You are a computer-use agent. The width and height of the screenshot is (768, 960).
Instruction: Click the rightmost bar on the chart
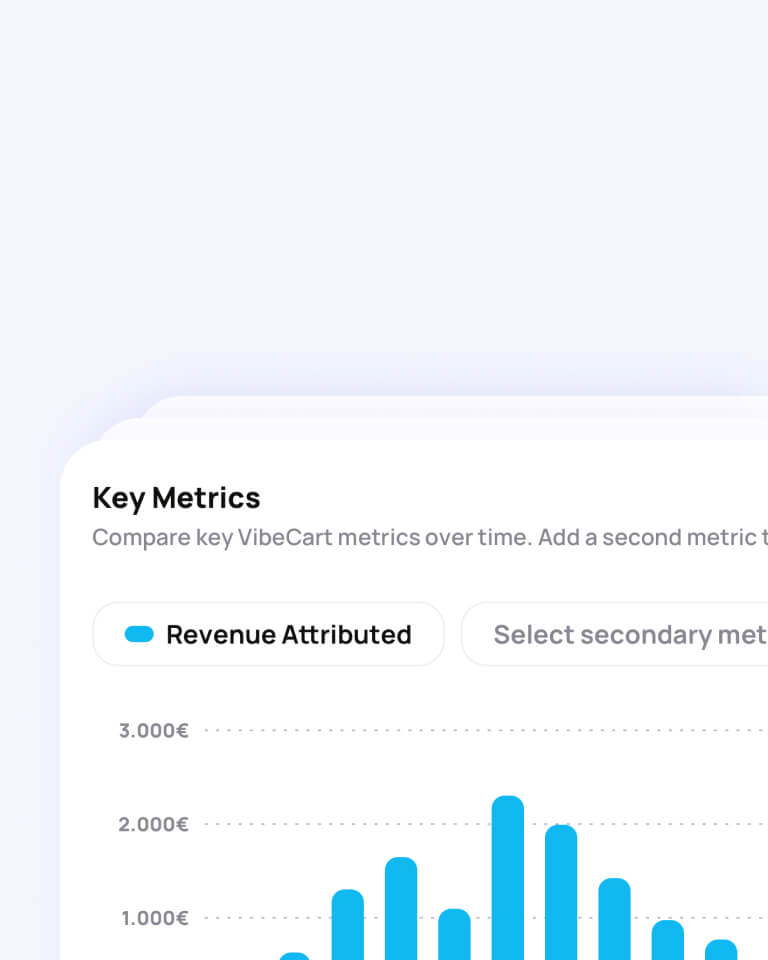coord(721,952)
